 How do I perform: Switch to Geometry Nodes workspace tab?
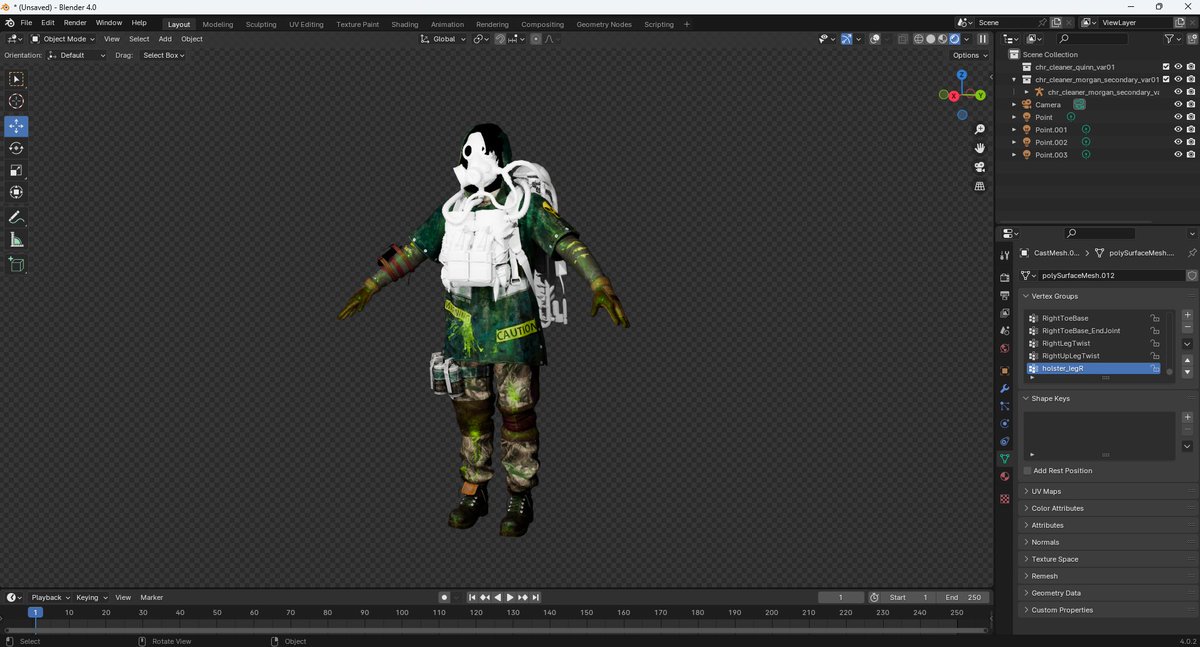click(x=604, y=24)
